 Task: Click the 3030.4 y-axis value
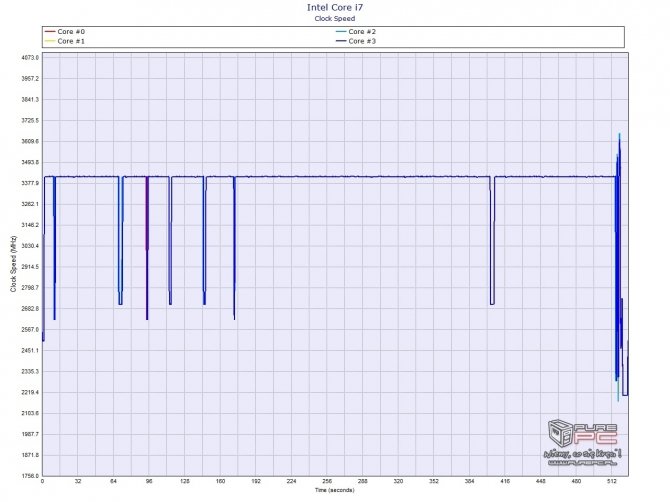coord(30,246)
